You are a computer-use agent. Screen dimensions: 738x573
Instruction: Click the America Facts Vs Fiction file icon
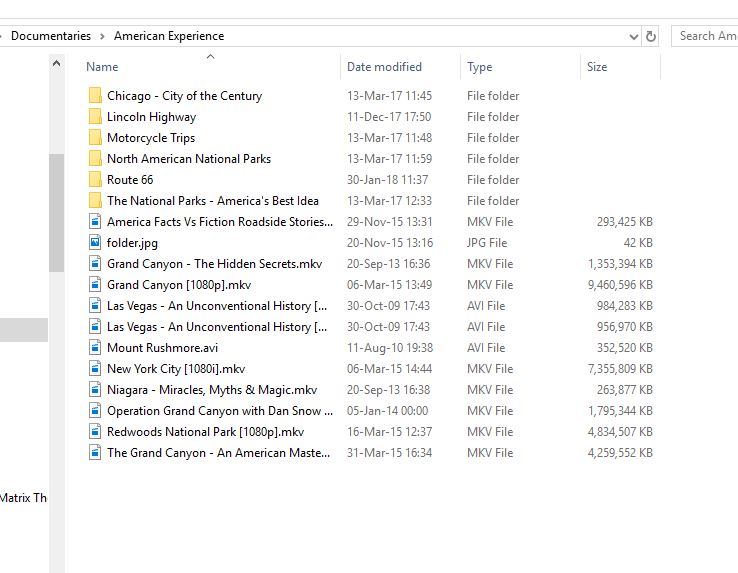click(x=95, y=221)
